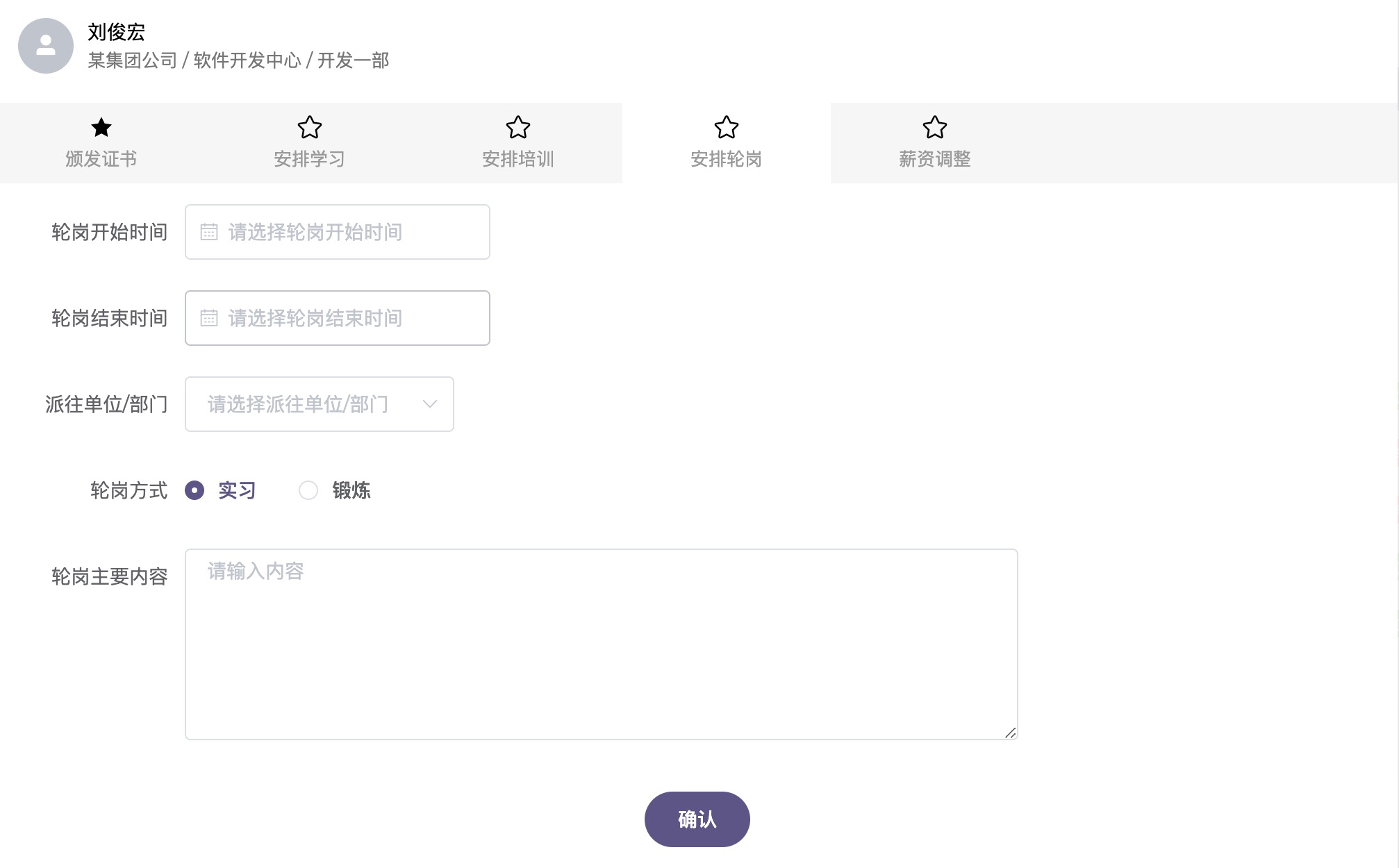This screenshot has width=1399, height=868.
Task: Switch to the 薪资调整 tab
Action: 935,159
